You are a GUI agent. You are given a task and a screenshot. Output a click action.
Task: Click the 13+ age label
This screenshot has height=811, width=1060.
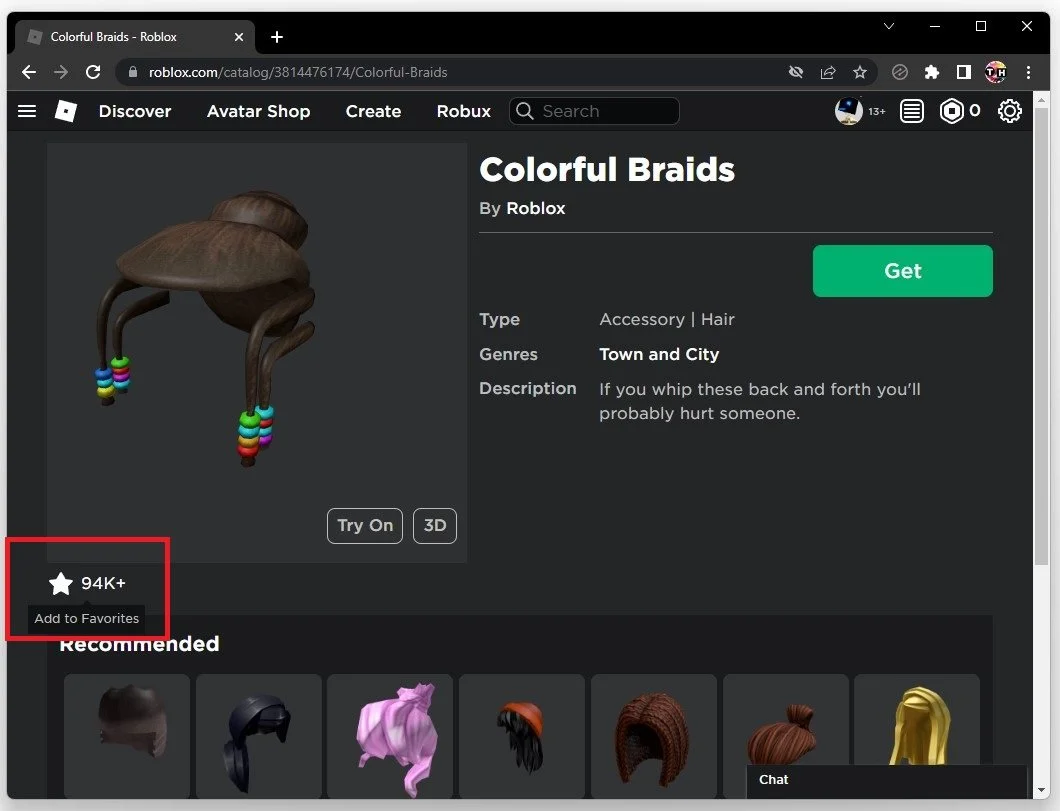tap(877, 112)
